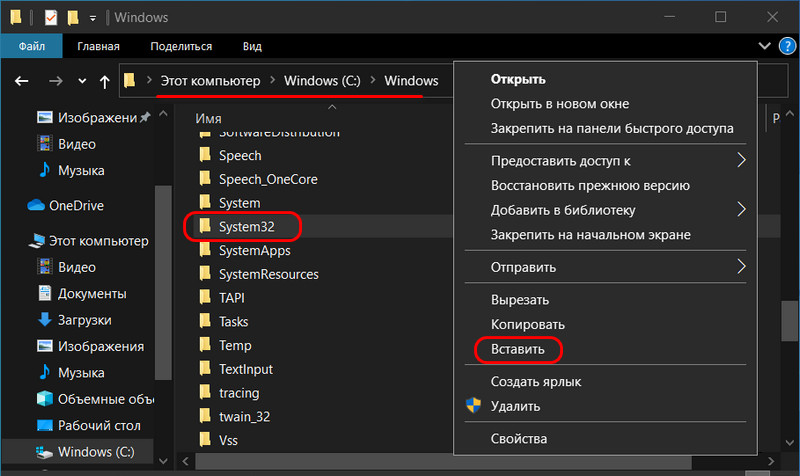Open Свойства from the context menu

click(605, 438)
